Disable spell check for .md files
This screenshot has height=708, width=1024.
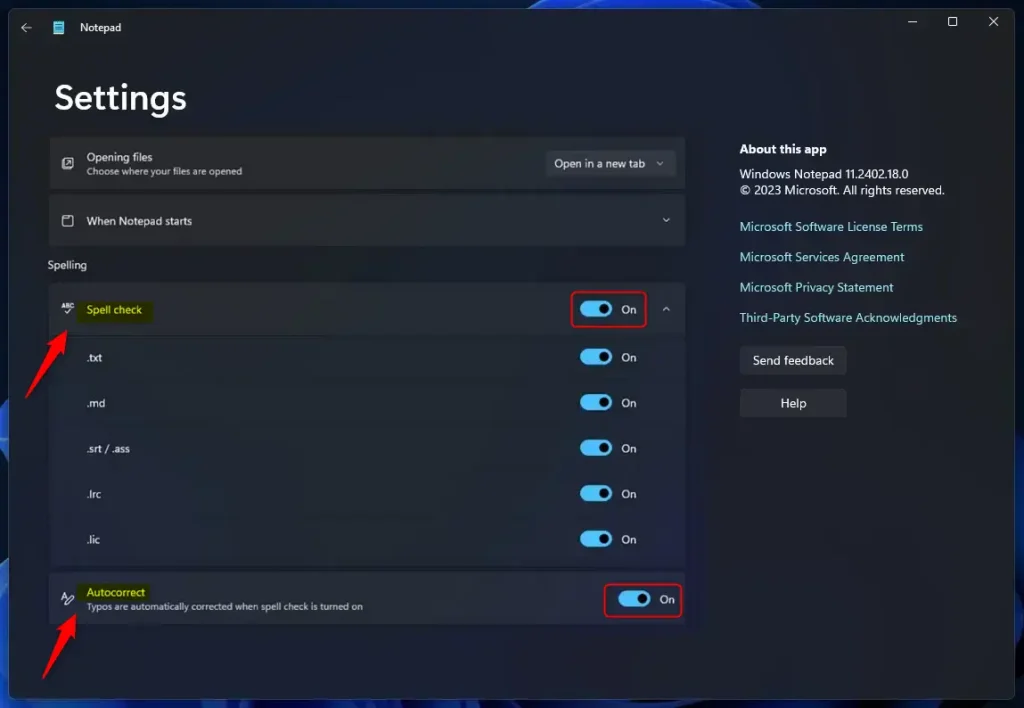click(x=596, y=402)
